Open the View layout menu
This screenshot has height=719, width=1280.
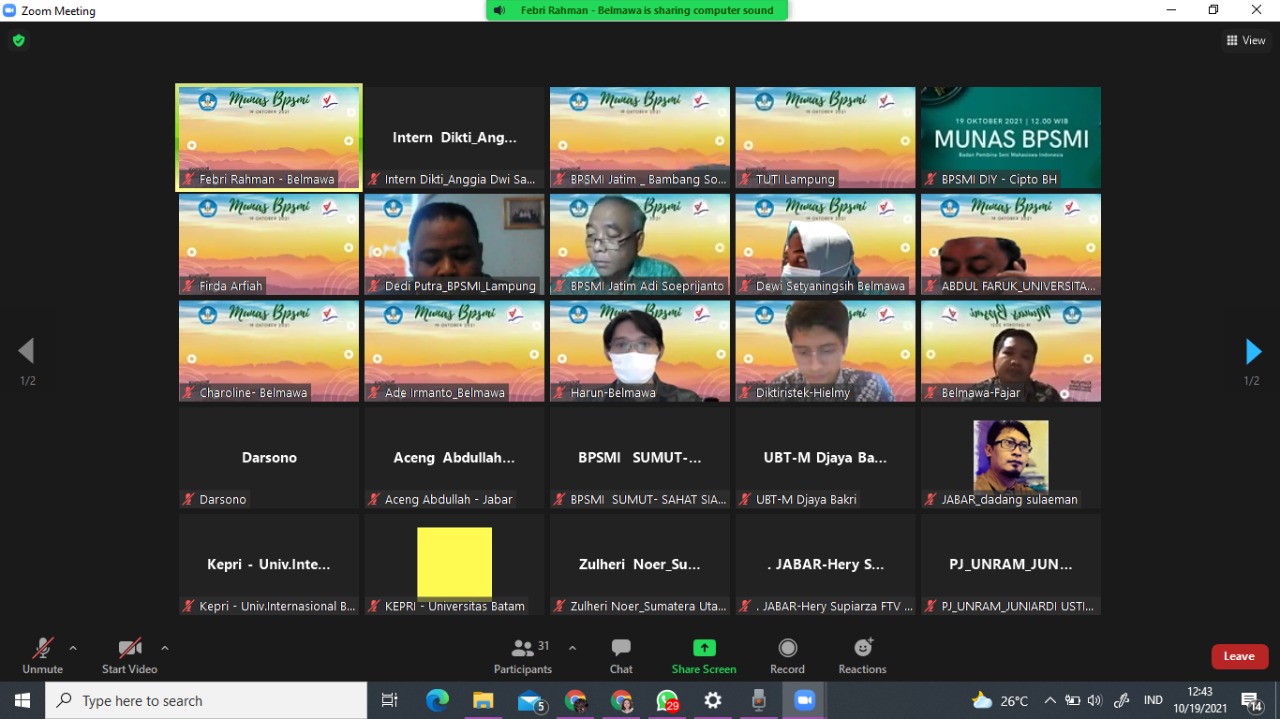(1246, 41)
